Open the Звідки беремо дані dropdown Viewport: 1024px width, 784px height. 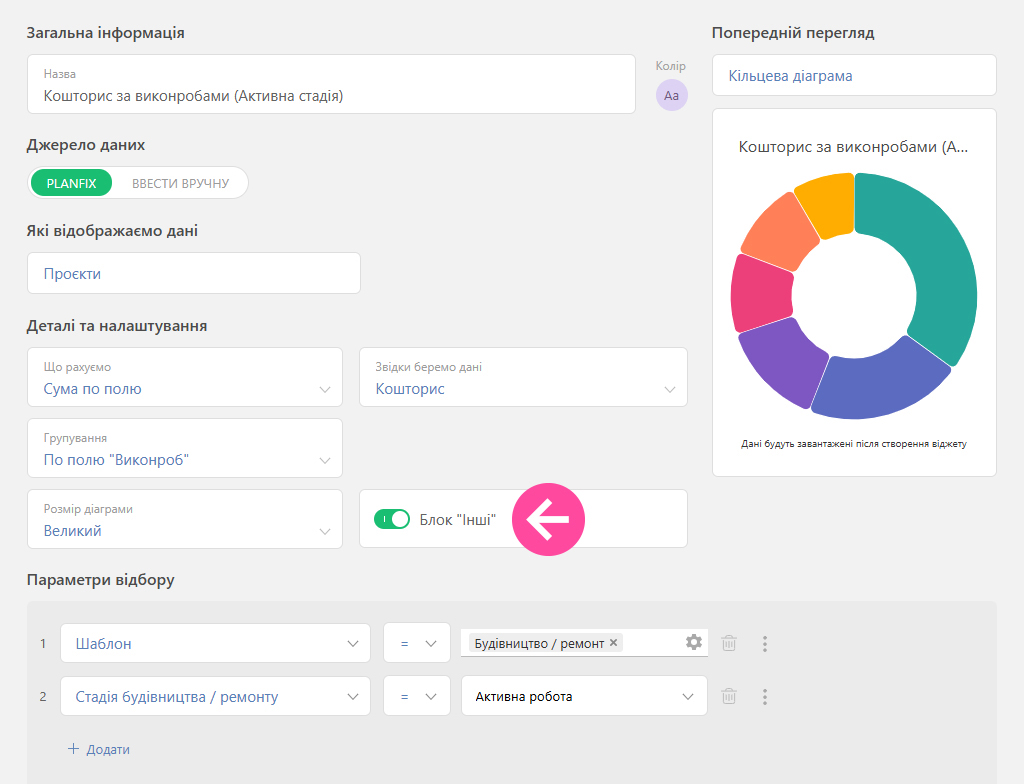pos(523,377)
